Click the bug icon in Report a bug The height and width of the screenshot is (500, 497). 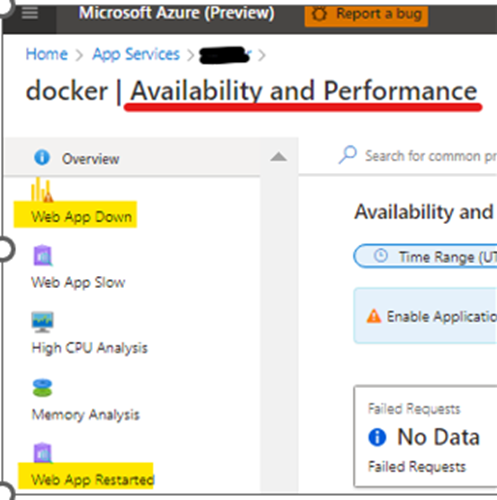coord(319,14)
